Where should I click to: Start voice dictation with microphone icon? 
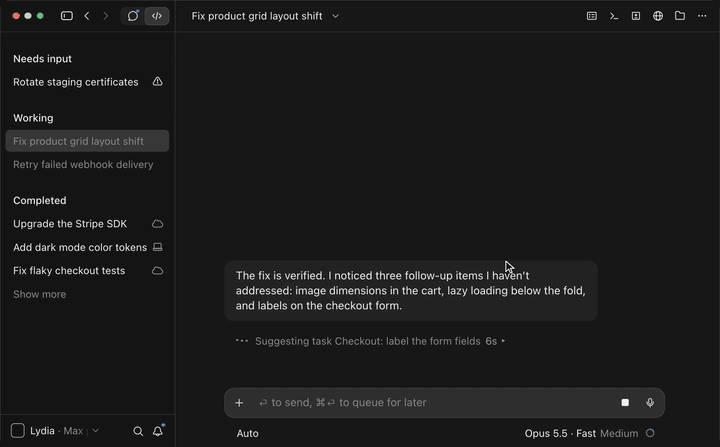point(650,403)
